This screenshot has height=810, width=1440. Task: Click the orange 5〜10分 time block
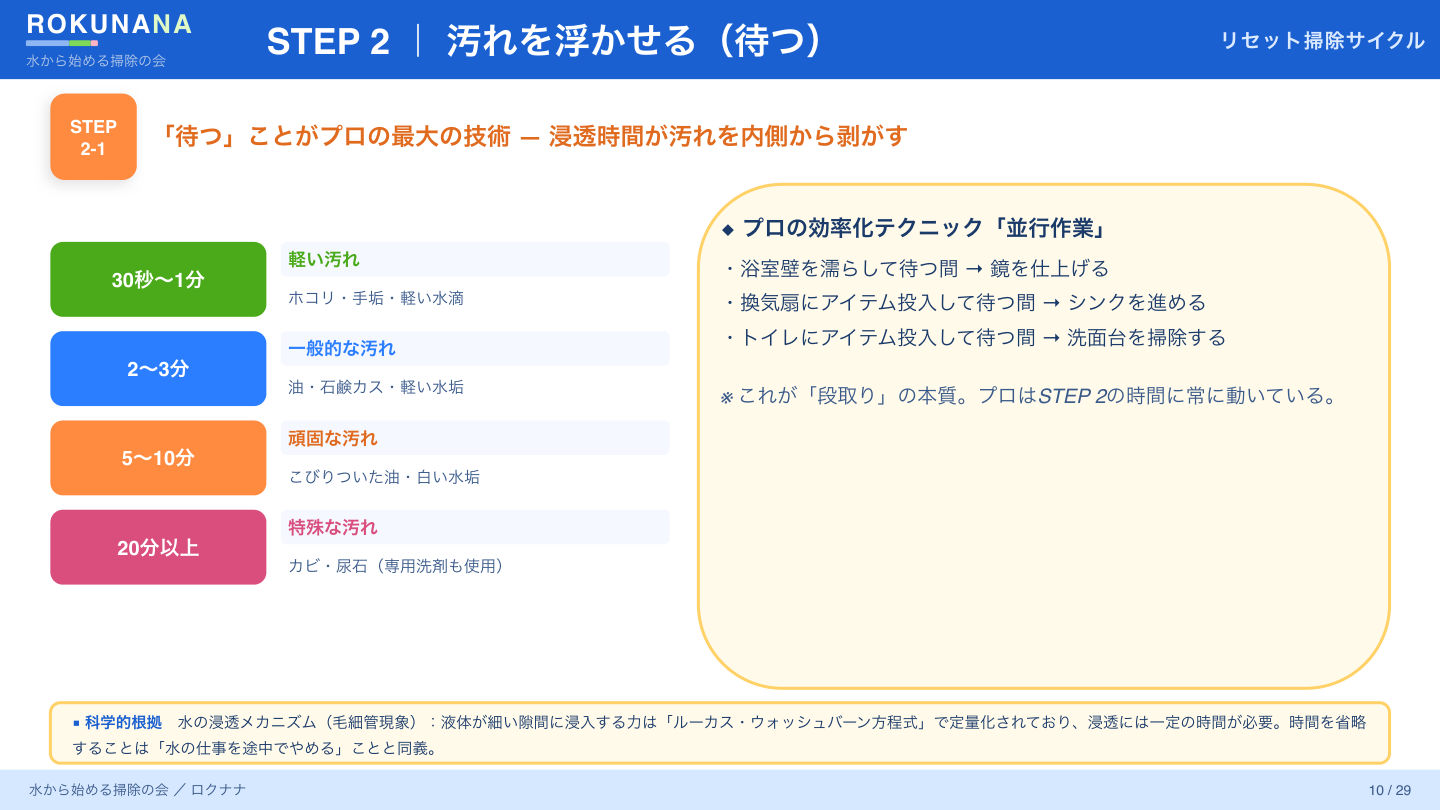pos(158,458)
